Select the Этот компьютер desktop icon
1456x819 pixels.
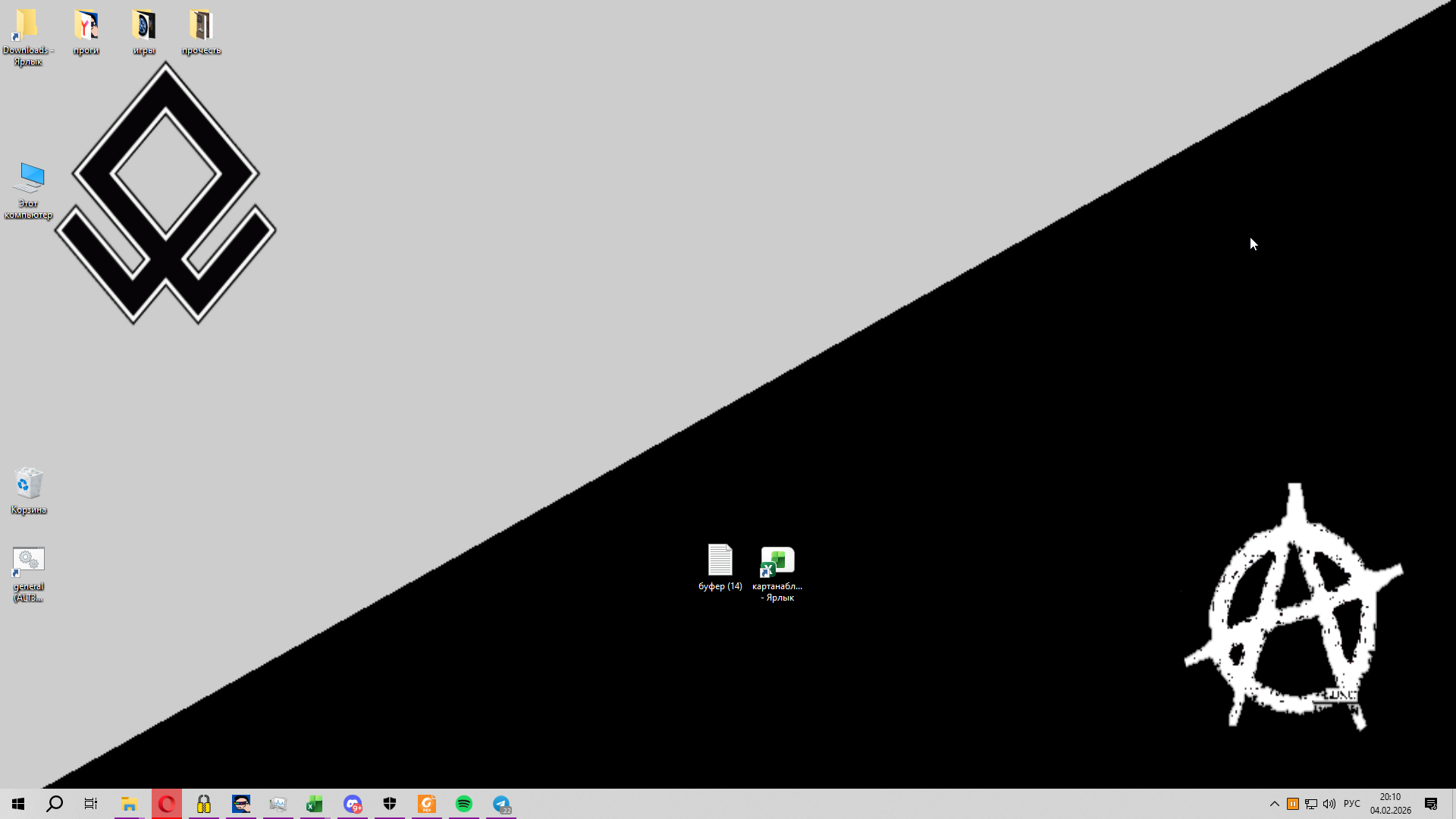point(29,178)
